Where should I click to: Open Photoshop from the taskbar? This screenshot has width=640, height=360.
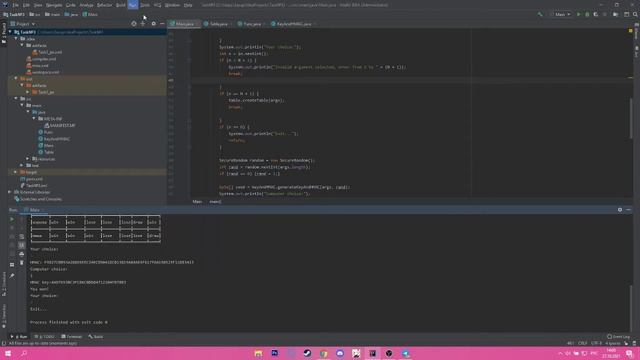pos(275,353)
